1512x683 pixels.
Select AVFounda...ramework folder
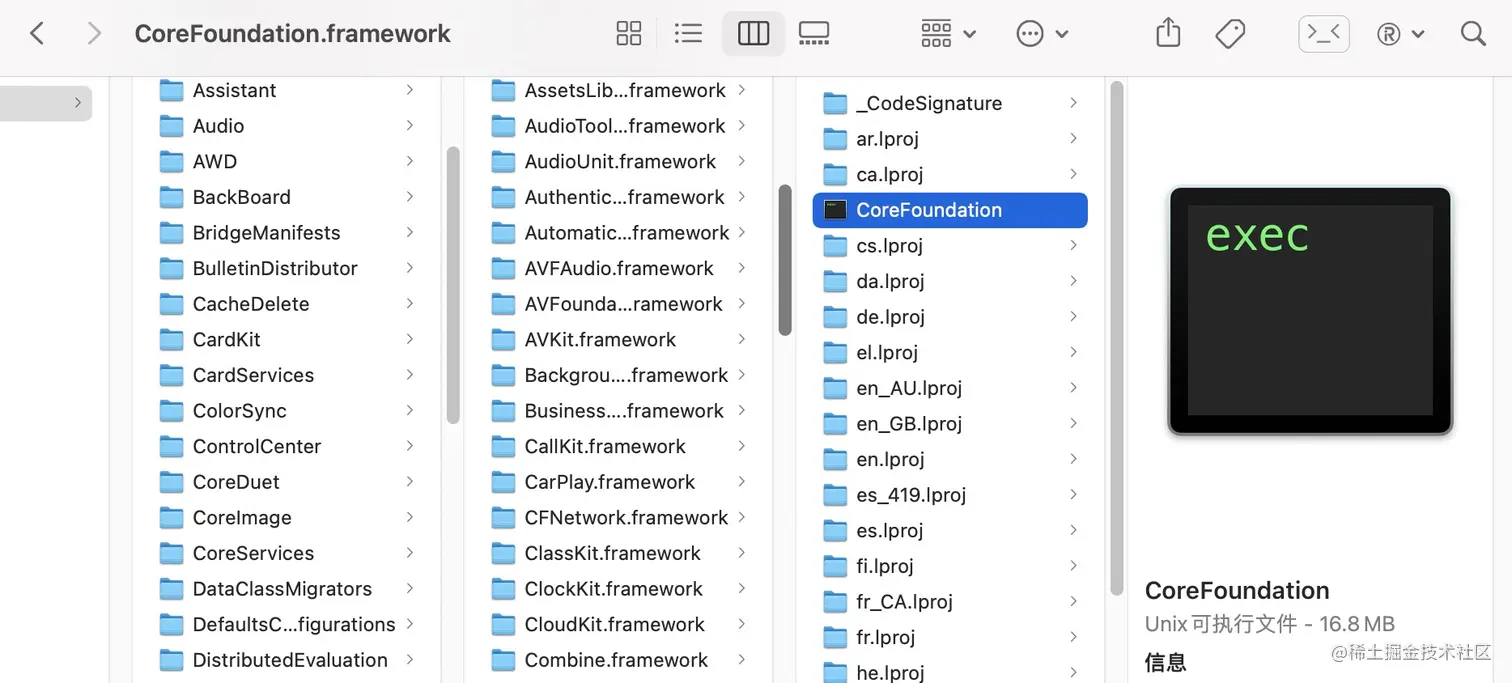[618, 304]
